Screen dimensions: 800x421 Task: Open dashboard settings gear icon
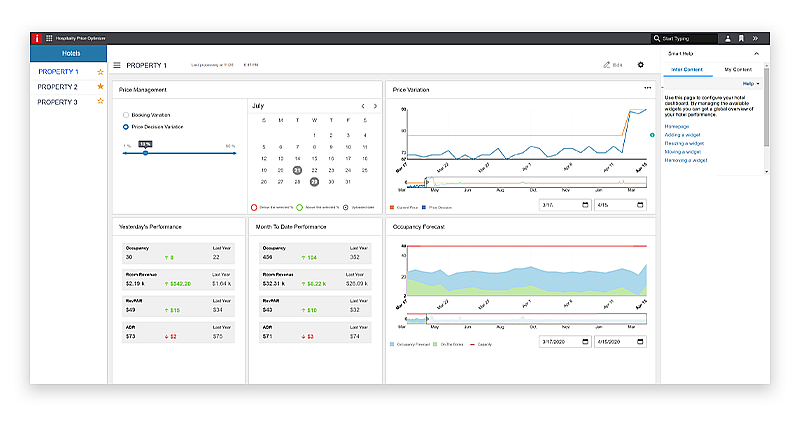[x=641, y=65]
